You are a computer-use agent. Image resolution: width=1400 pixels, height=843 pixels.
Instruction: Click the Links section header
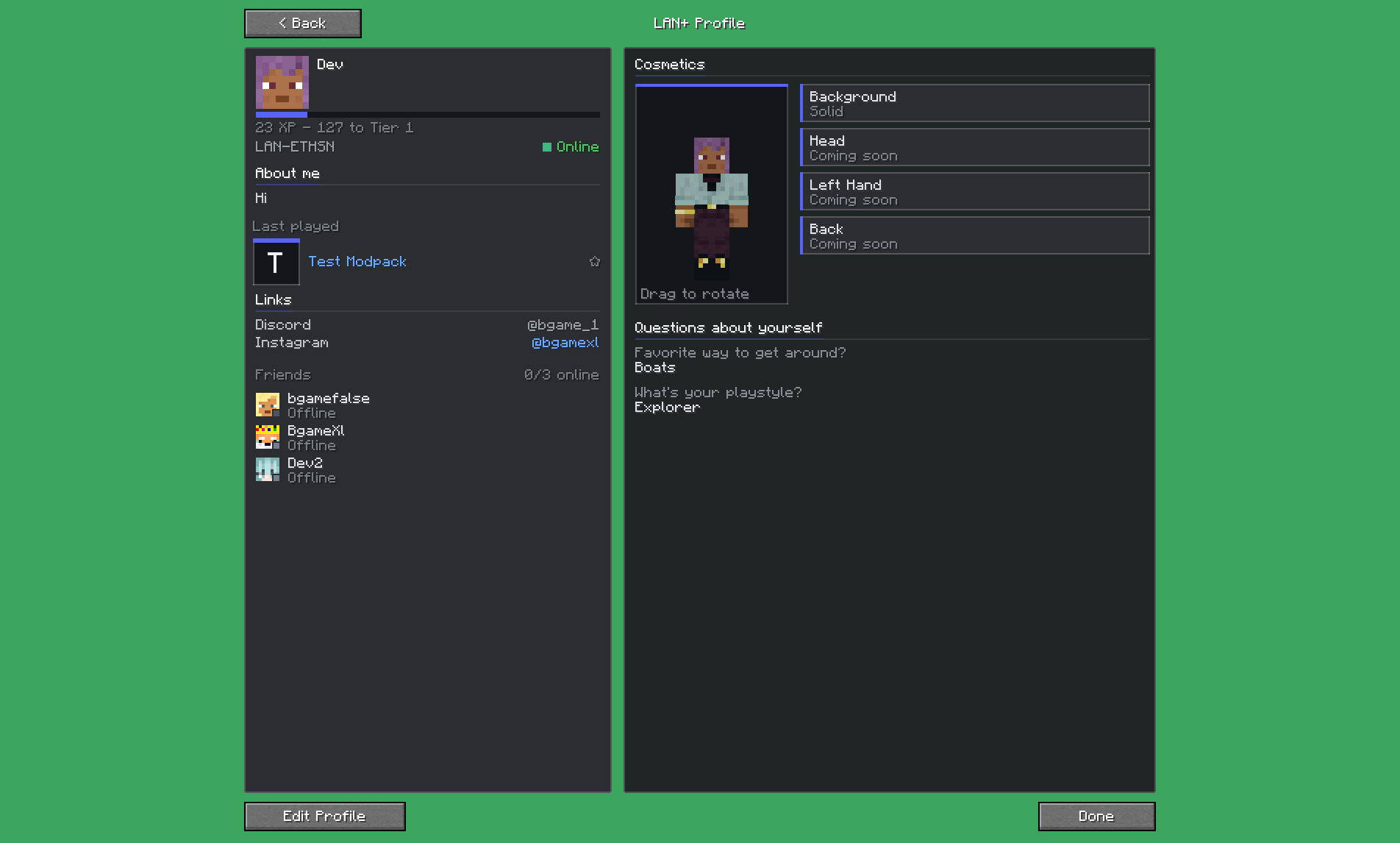tap(274, 300)
